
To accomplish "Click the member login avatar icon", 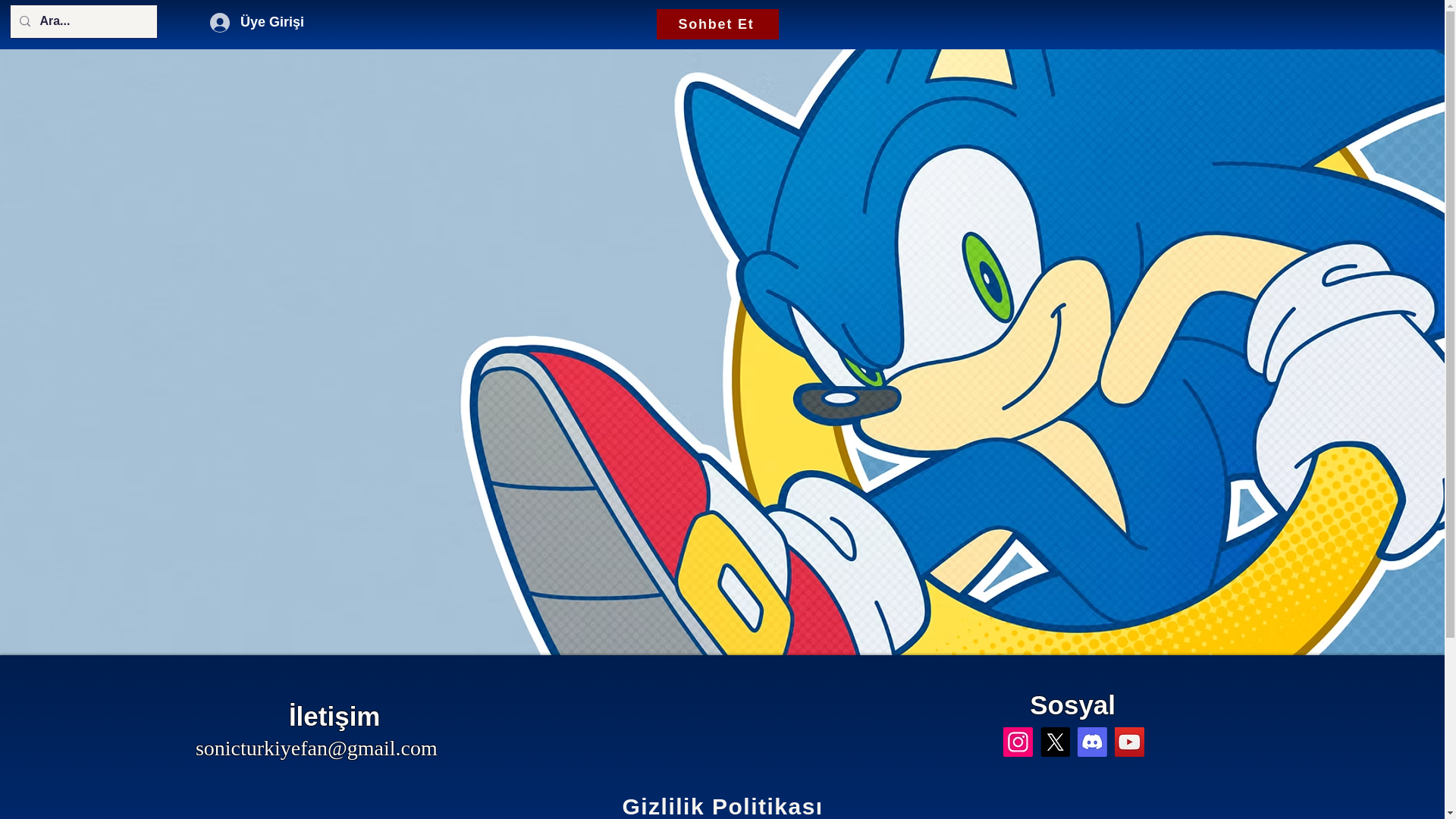I will point(220,23).
